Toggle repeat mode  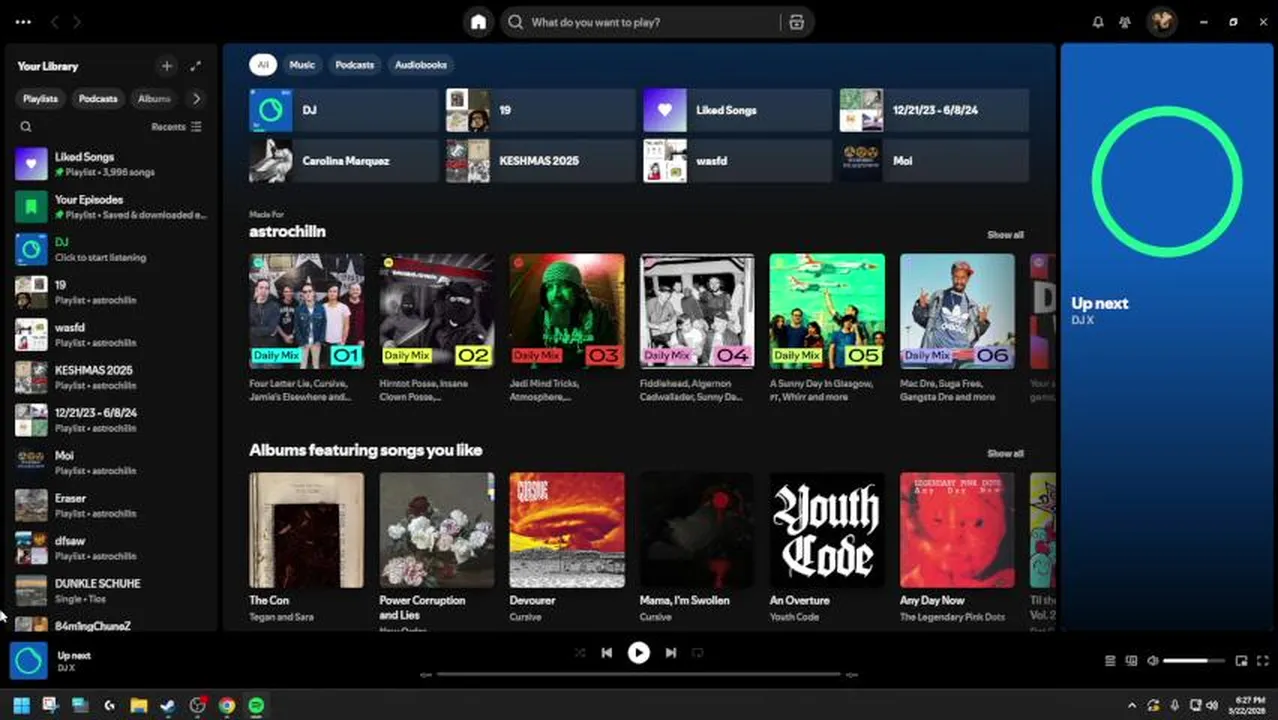(698, 653)
